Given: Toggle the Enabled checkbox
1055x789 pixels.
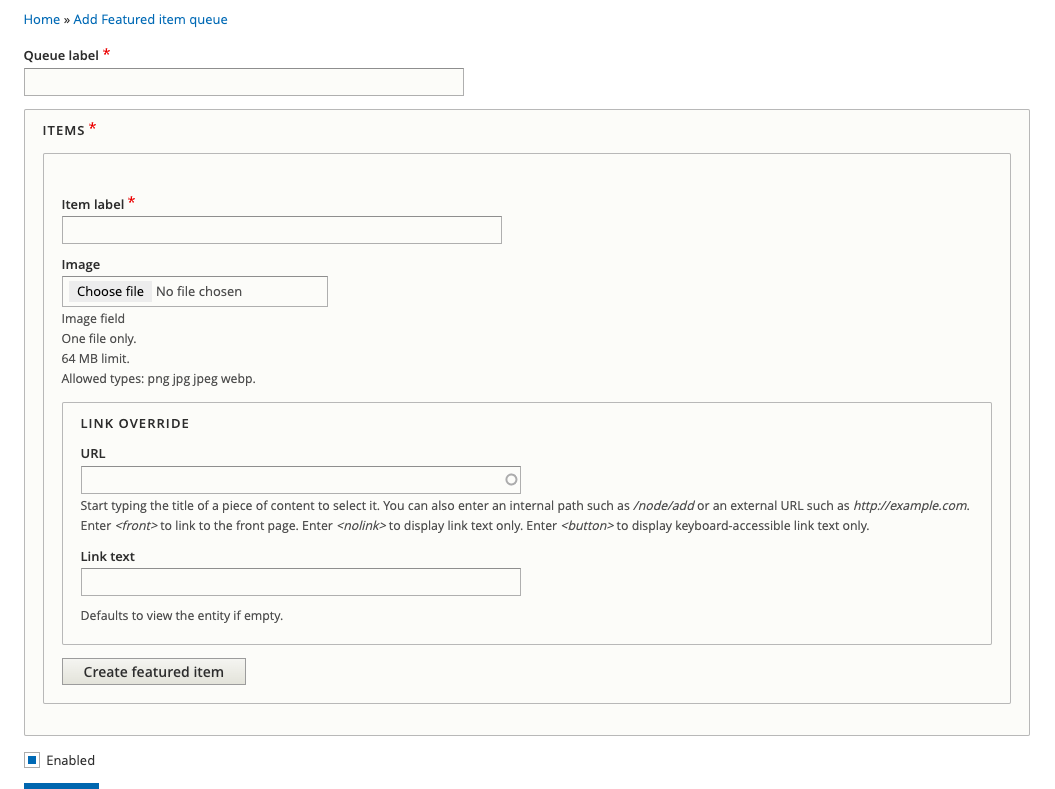Looking at the screenshot, I should pyautogui.click(x=32, y=760).
